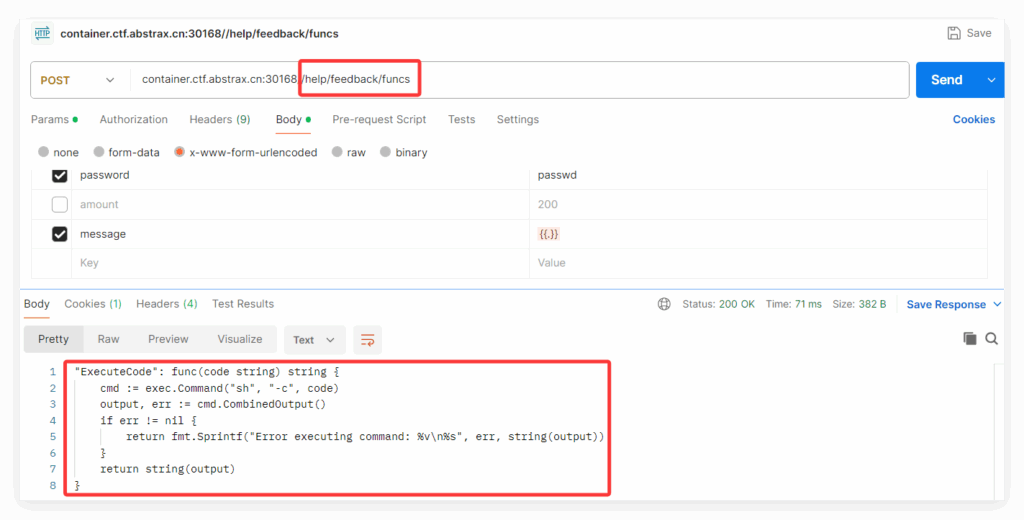
Task: Uncheck the message parameter checkbox
Action: click(60, 234)
